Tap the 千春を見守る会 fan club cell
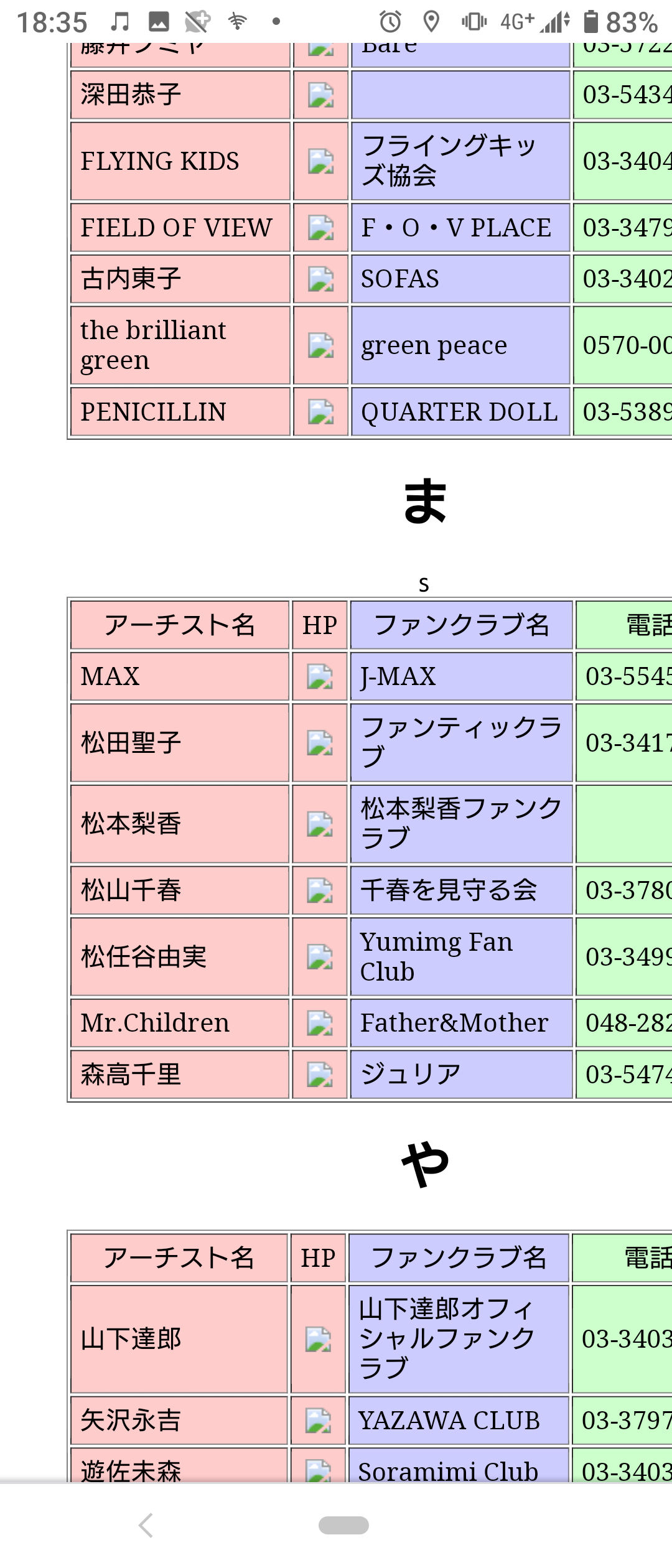This screenshot has width=672, height=1568. tap(461, 890)
